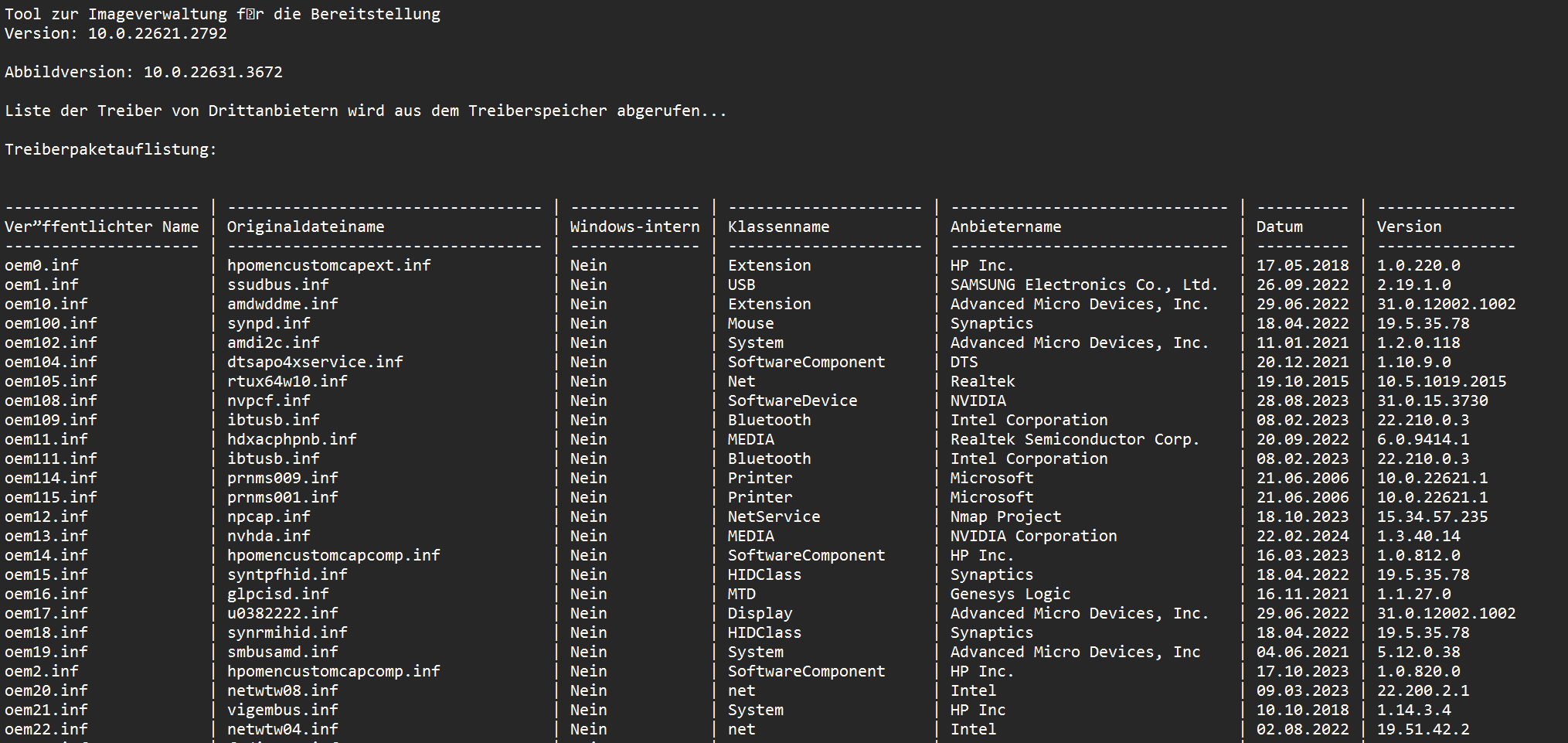The height and width of the screenshot is (743, 1568).
Task: Select date 17.05.2018
Action: (x=1302, y=265)
